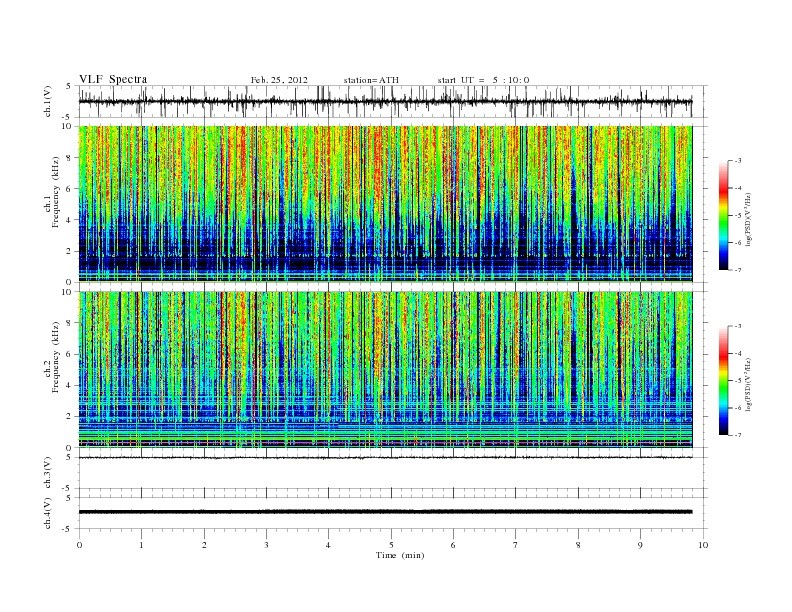Click the "station=ATH" header label
This screenshot has height=612, width=792.
[371, 80]
